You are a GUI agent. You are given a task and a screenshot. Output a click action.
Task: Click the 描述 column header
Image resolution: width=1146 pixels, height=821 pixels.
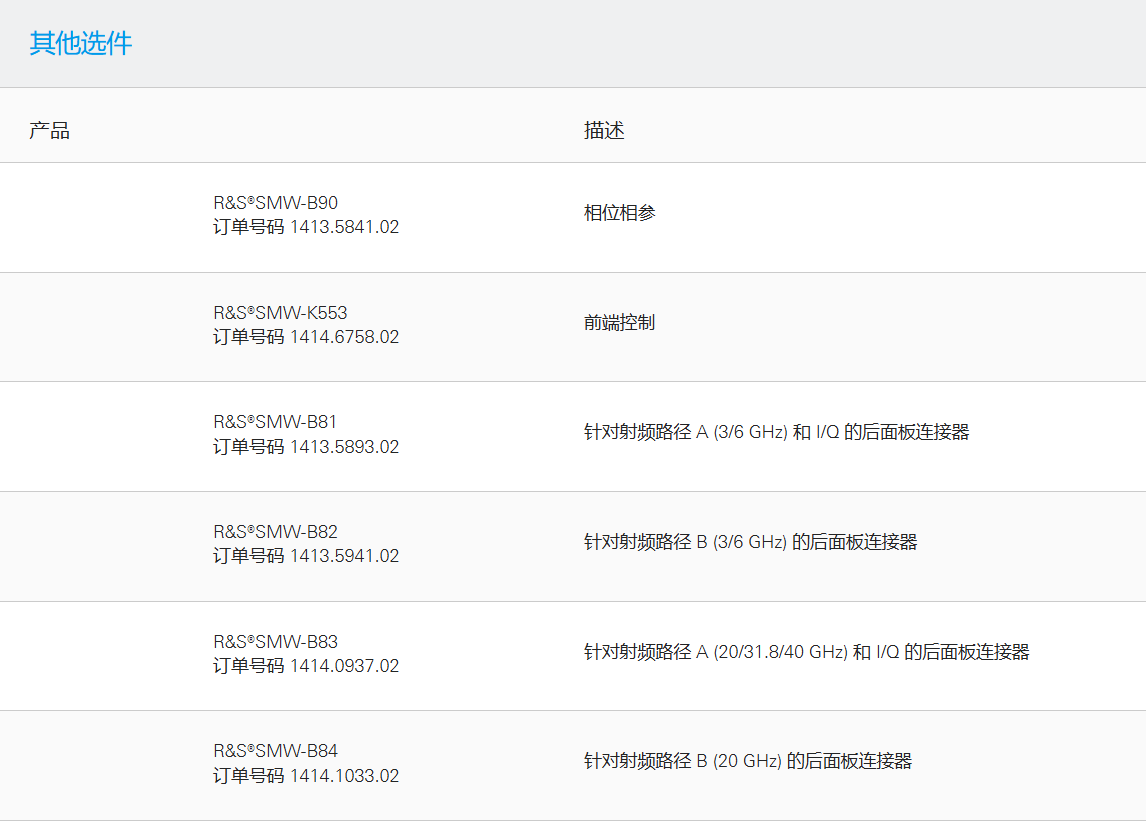point(604,131)
